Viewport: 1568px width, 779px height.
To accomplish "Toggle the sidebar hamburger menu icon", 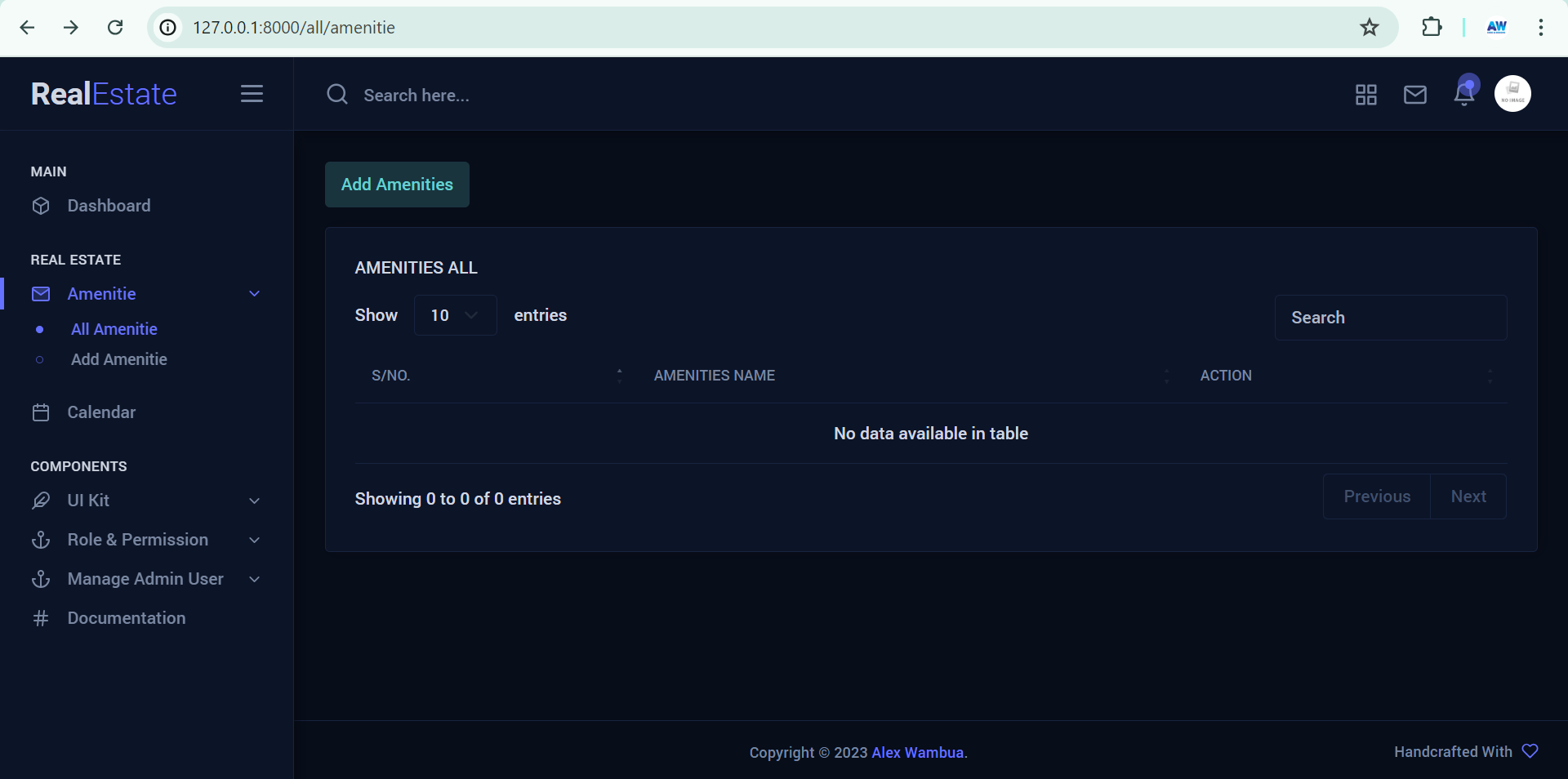I will [x=252, y=94].
